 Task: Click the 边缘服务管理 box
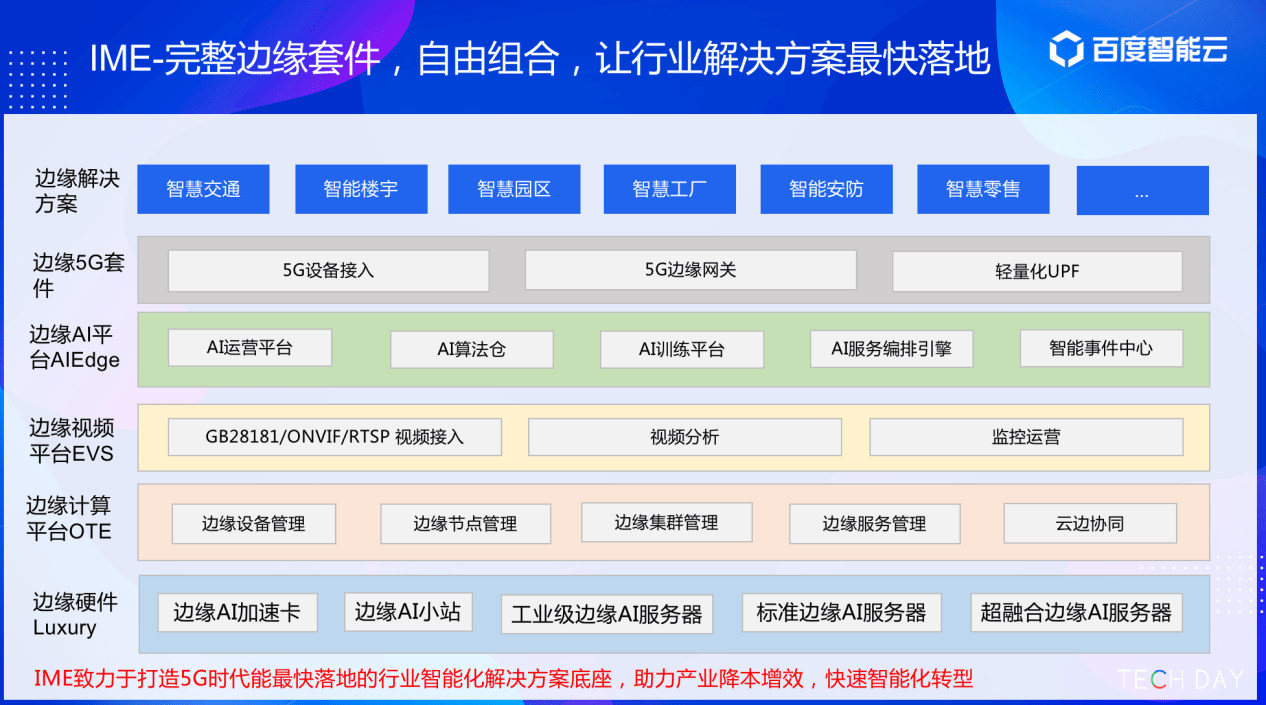point(875,524)
